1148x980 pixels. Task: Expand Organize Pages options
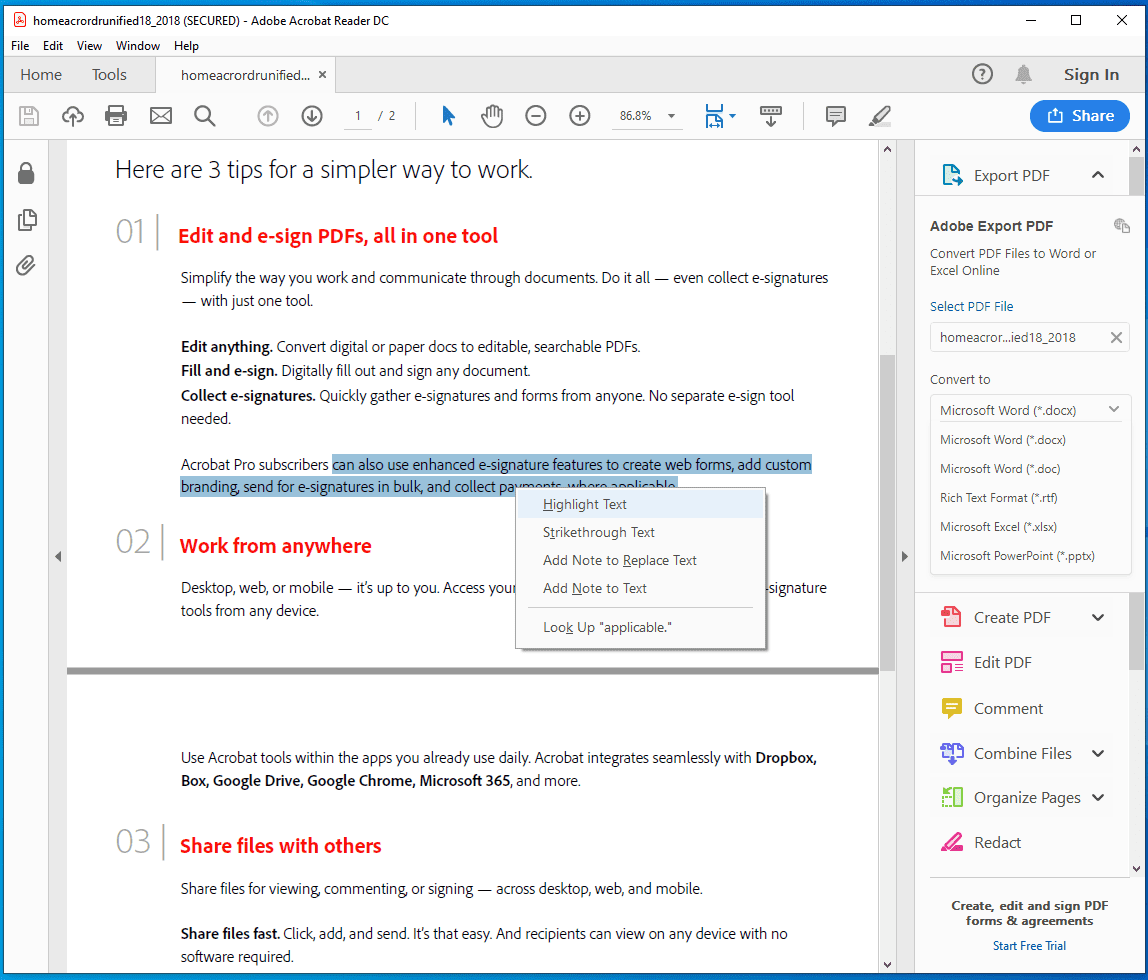pos(1097,797)
